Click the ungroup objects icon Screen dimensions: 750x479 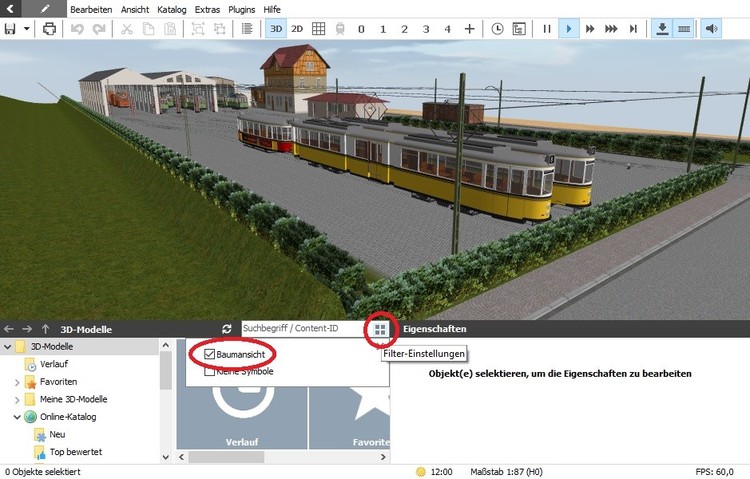pos(220,29)
